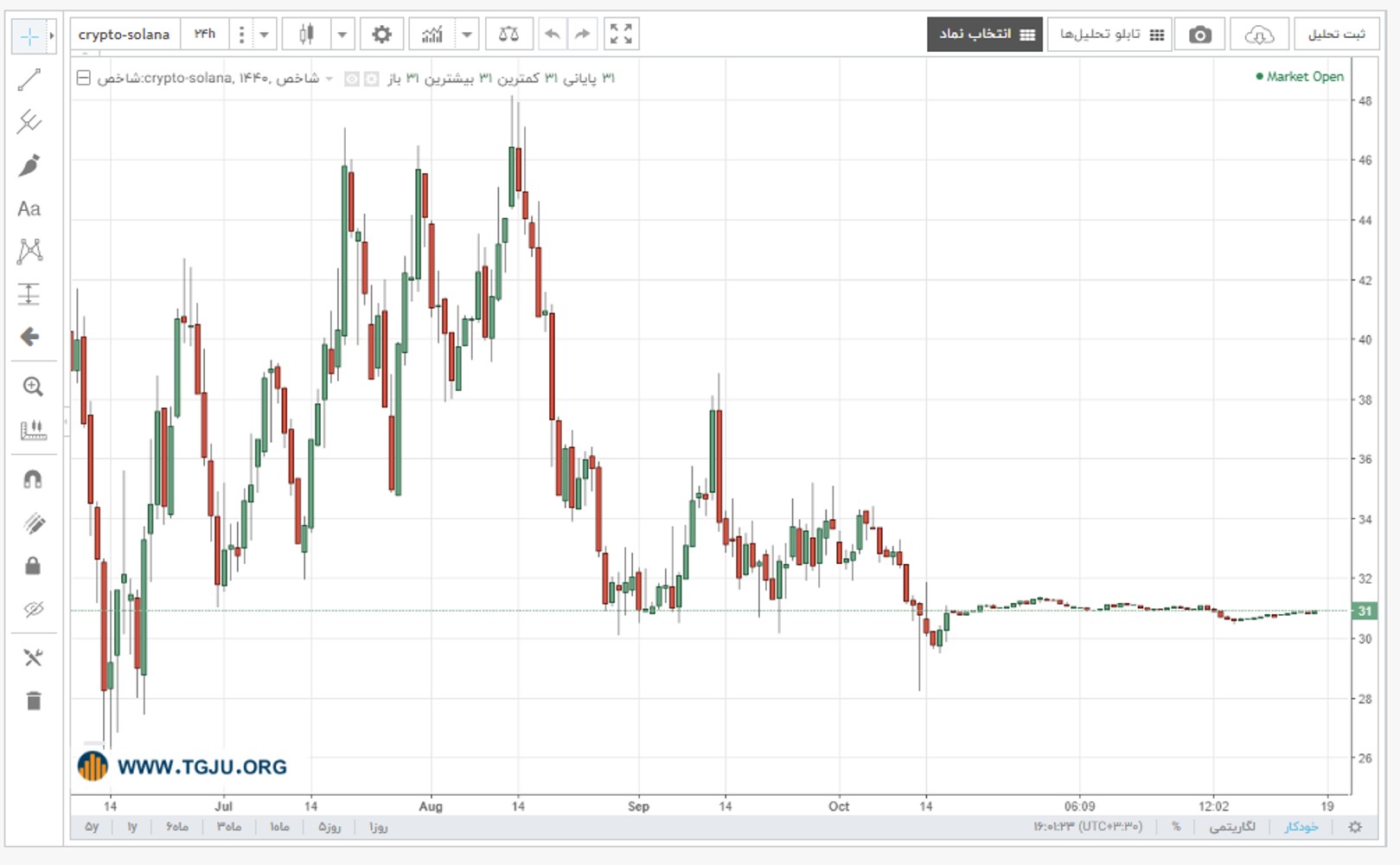Toggle lock all drawing tools
This screenshot has height=865, width=1400.
(x=33, y=566)
